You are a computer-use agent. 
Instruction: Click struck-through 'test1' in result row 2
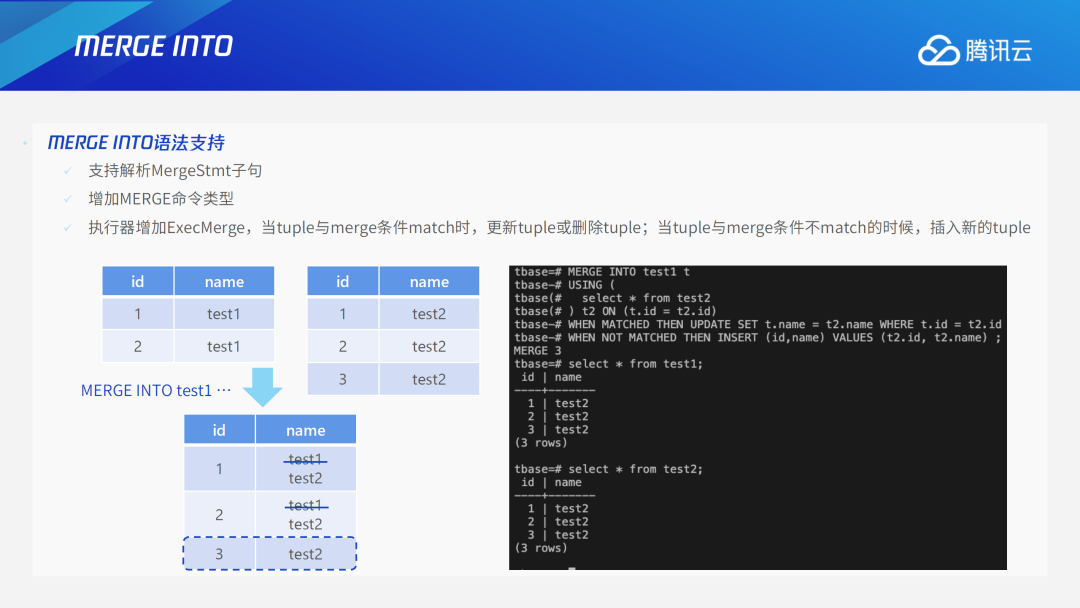pyautogui.click(x=306, y=505)
